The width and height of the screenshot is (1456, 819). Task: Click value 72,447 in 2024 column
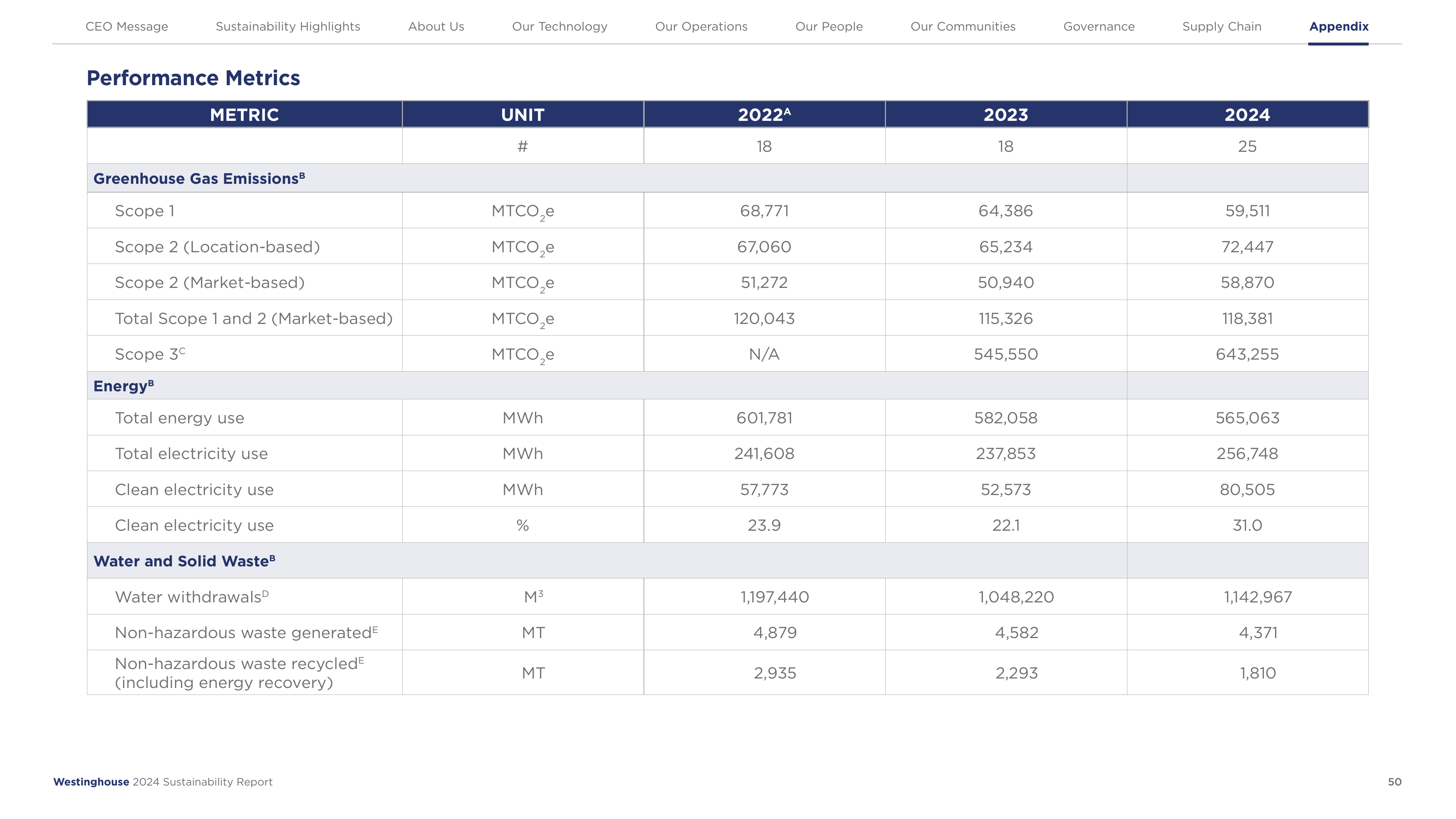1247,247
